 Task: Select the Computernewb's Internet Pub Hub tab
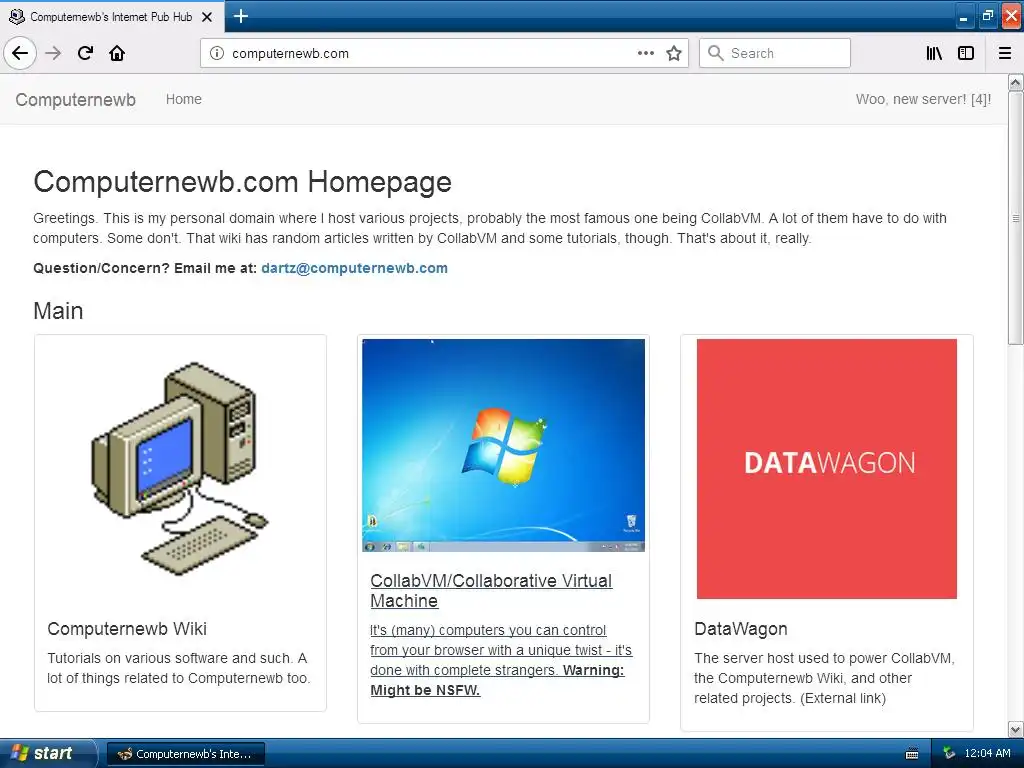(112, 17)
